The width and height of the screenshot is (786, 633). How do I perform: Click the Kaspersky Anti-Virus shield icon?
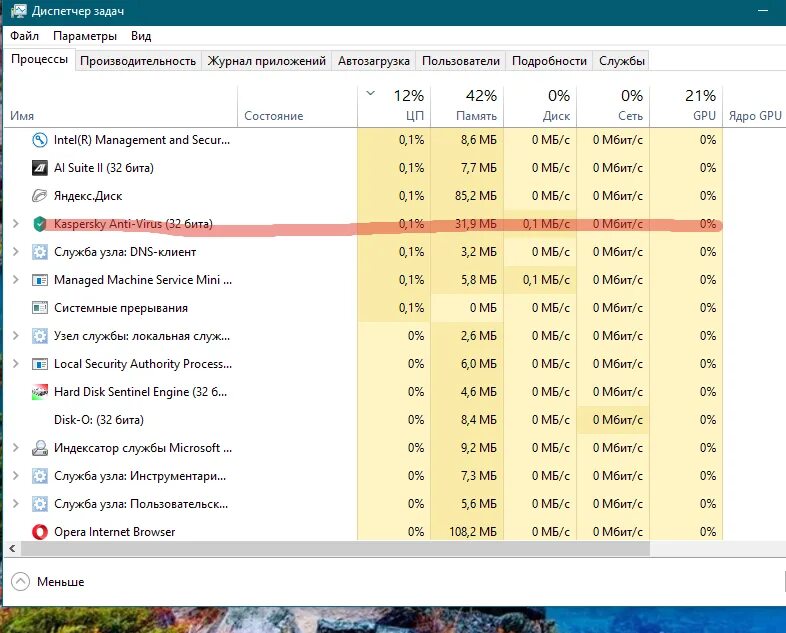click(40, 224)
